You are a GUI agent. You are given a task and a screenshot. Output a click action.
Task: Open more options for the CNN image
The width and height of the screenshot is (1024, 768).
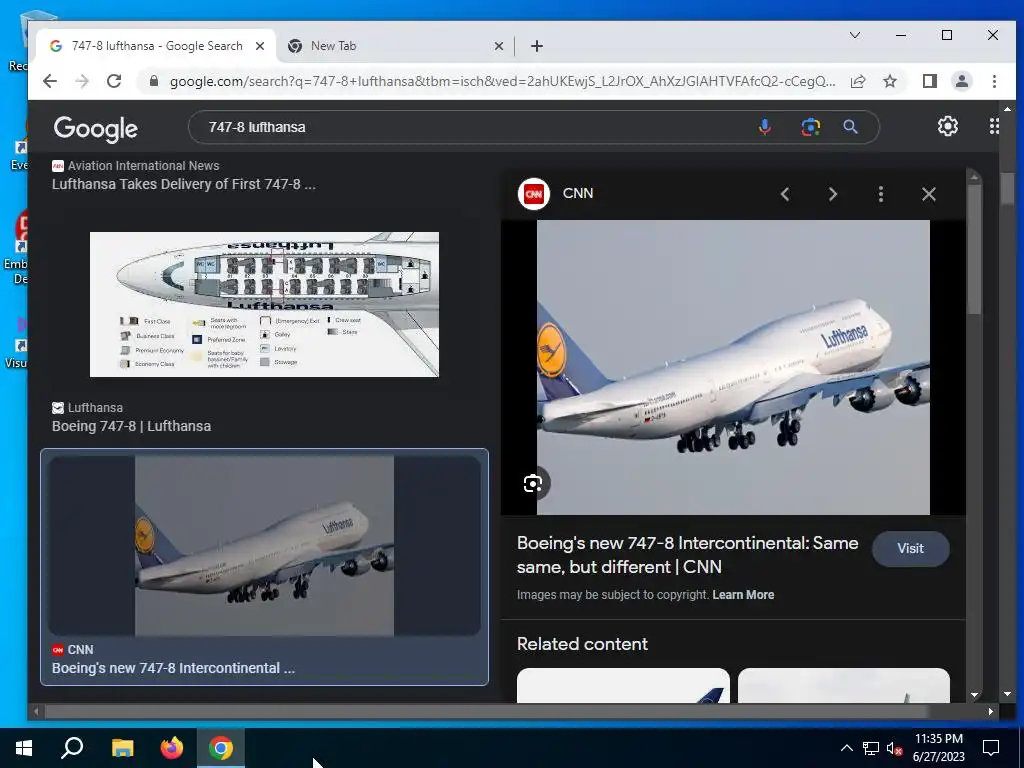(x=881, y=194)
